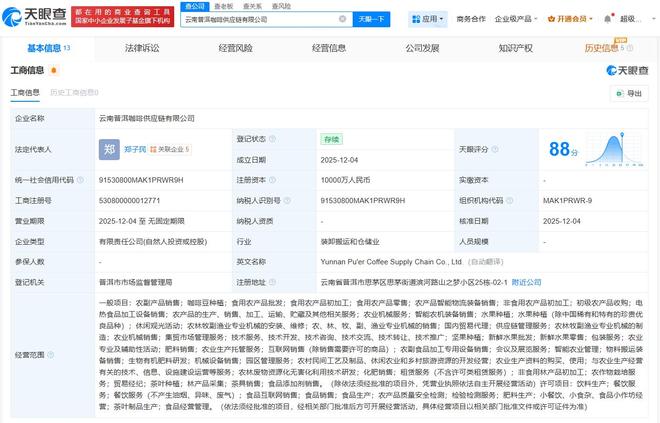The height and width of the screenshot is (423, 660).
Task: Click the 10000万人民币 registered capital value
Action: pyautogui.click(x=345, y=180)
